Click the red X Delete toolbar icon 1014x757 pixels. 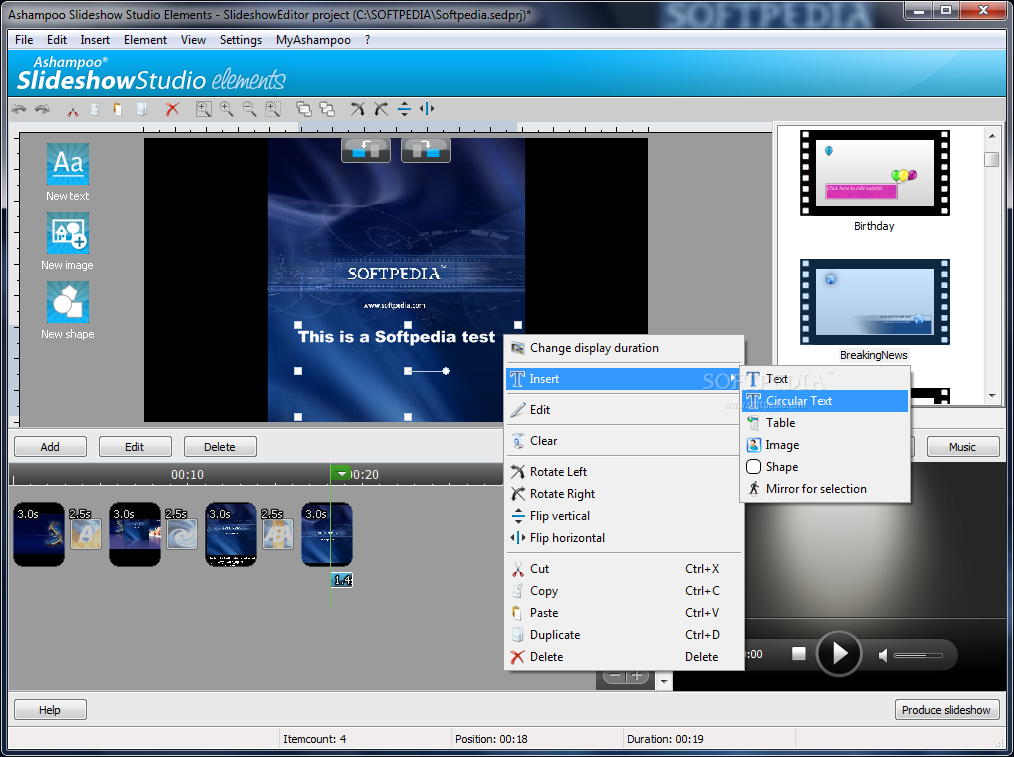[172, 109]
